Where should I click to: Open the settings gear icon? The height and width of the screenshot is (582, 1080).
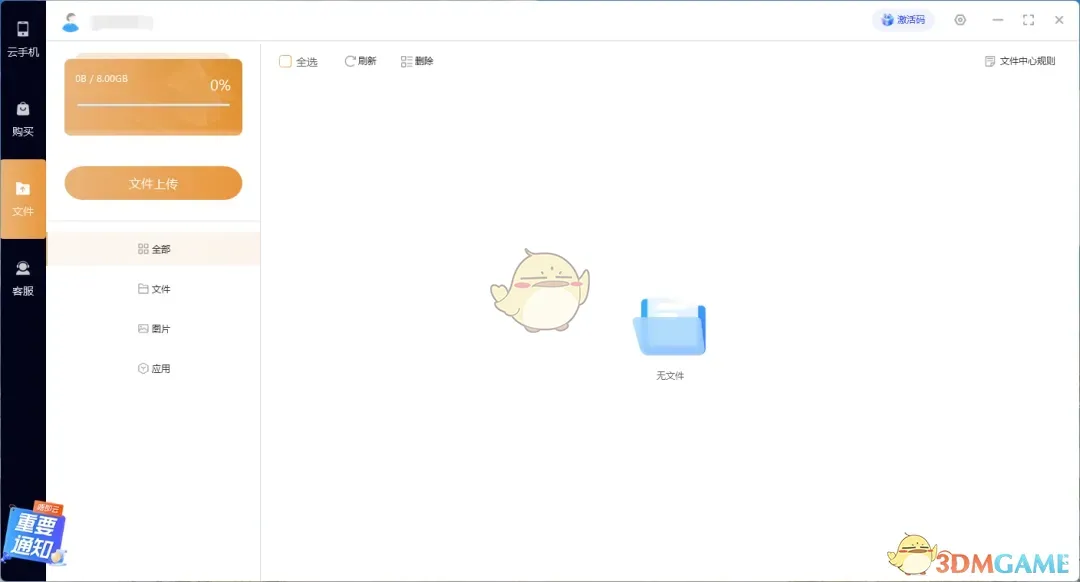pyautogui.click(x=960, y=19)
